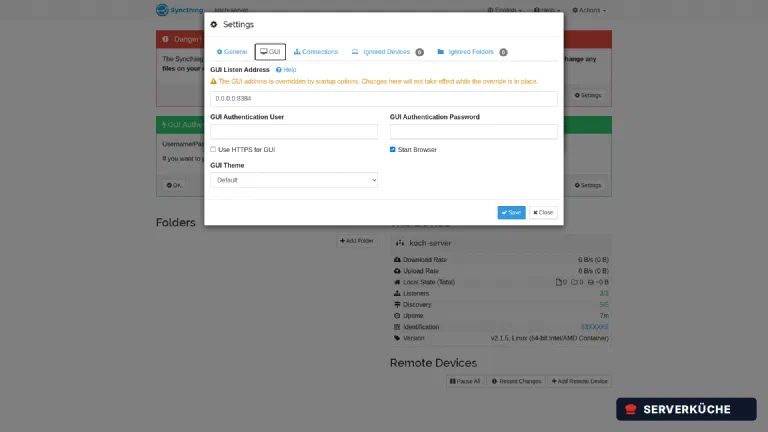Click the koch-server device icon
768x432 pixels.
(400, 243)
